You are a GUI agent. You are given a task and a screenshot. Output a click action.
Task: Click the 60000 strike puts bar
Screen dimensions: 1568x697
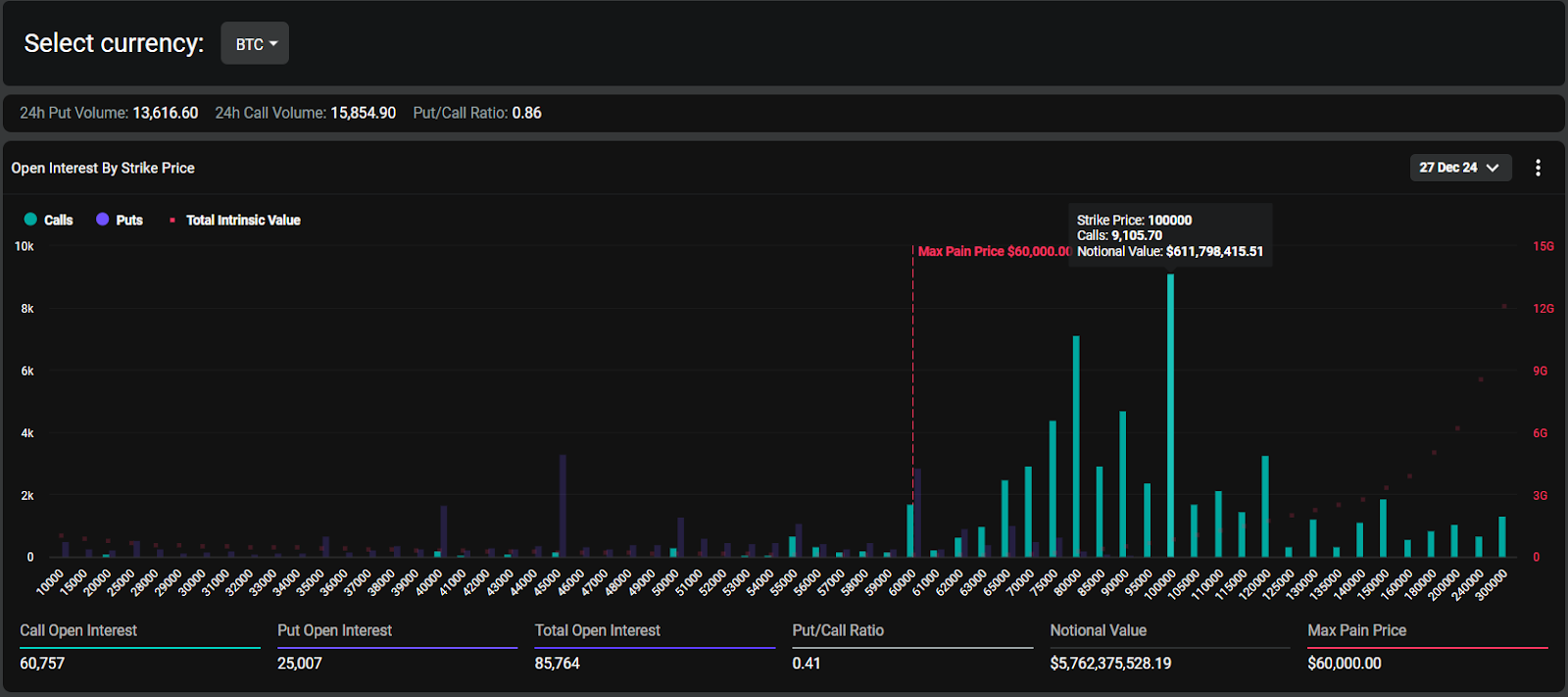(x=917, y=513)
